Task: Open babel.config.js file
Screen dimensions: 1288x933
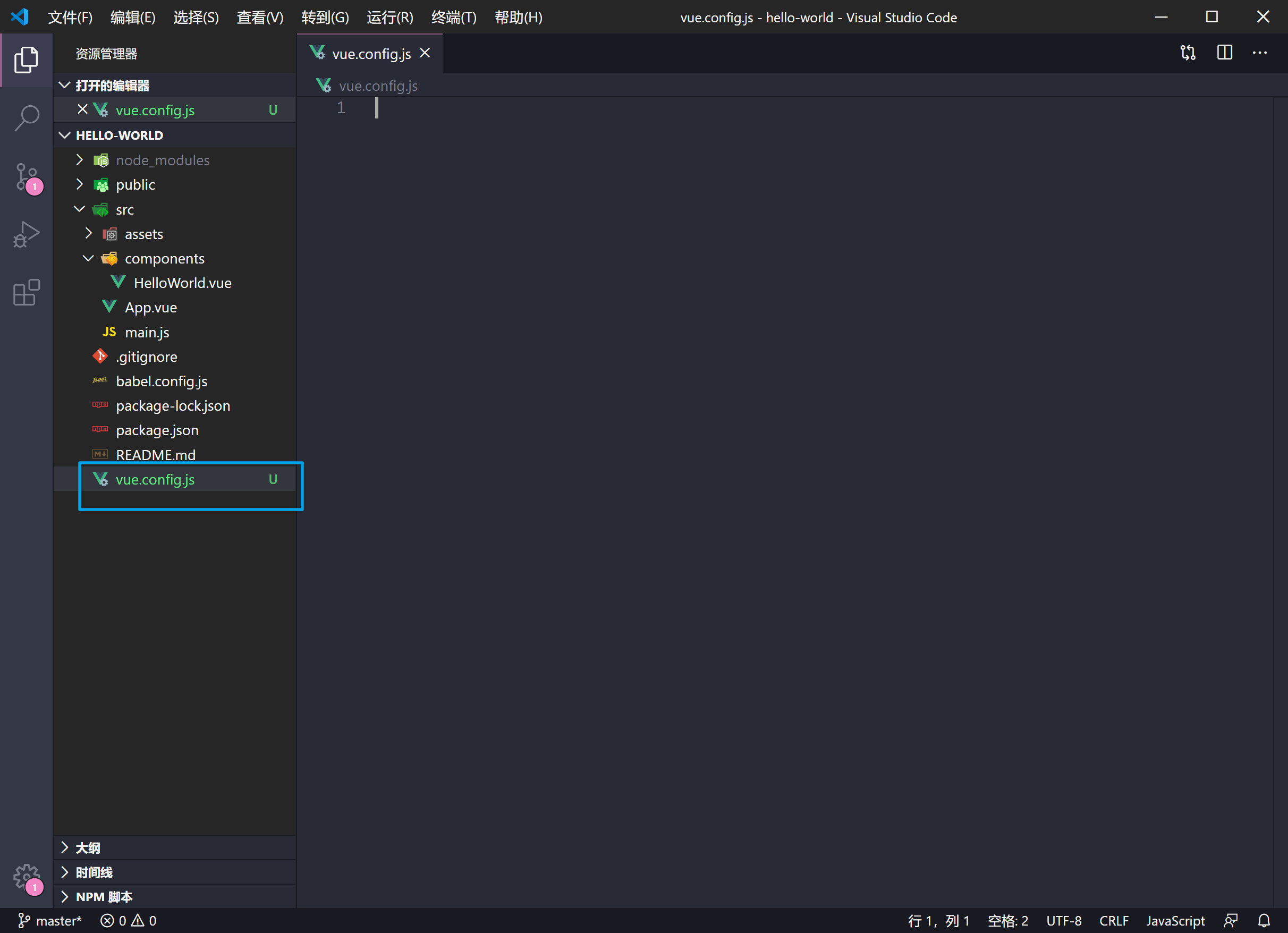Action: 174,381
